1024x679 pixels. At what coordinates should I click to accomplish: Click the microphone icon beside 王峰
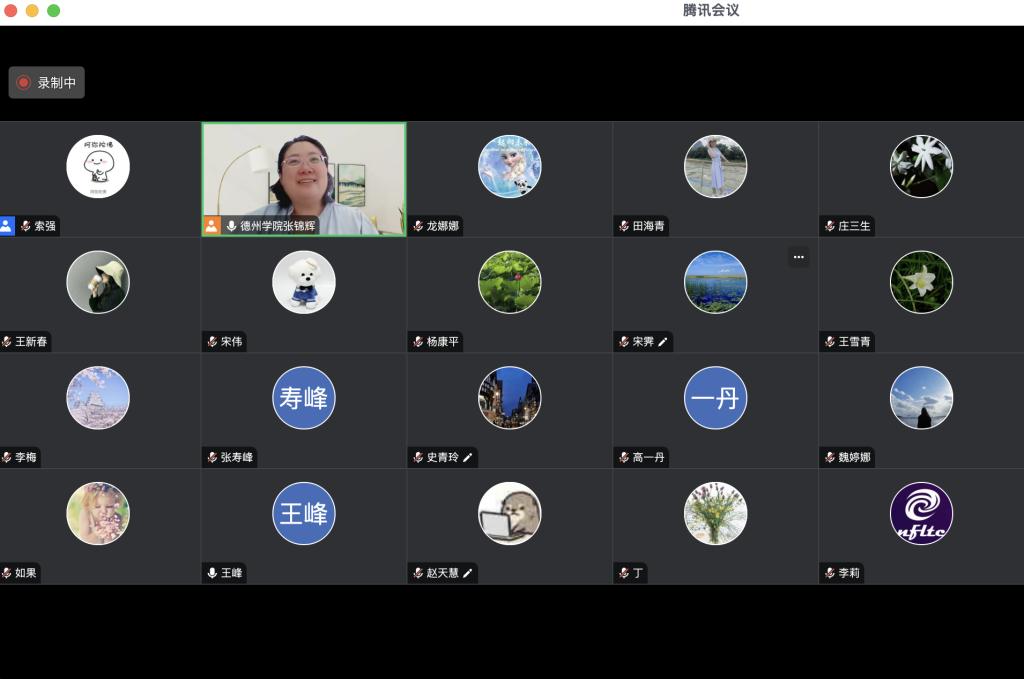[212, 573]
